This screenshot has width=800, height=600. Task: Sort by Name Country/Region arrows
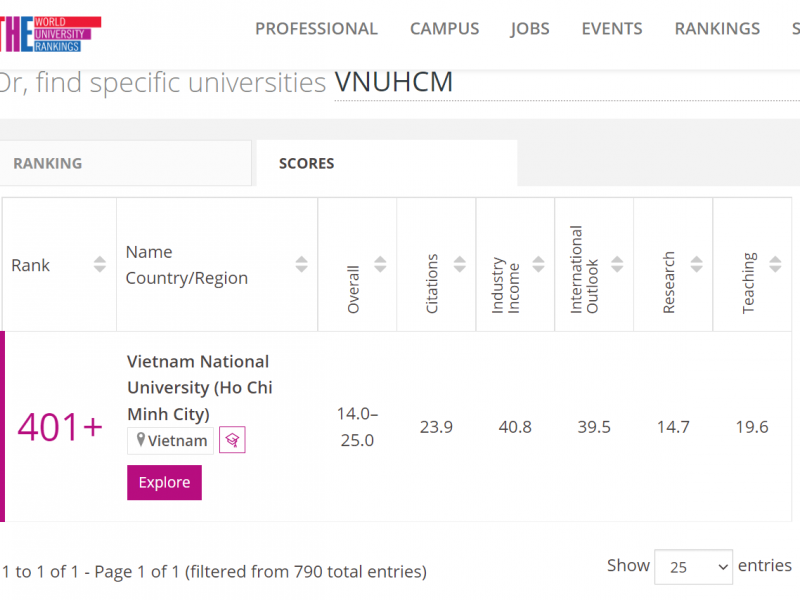(x=302, y=265)
